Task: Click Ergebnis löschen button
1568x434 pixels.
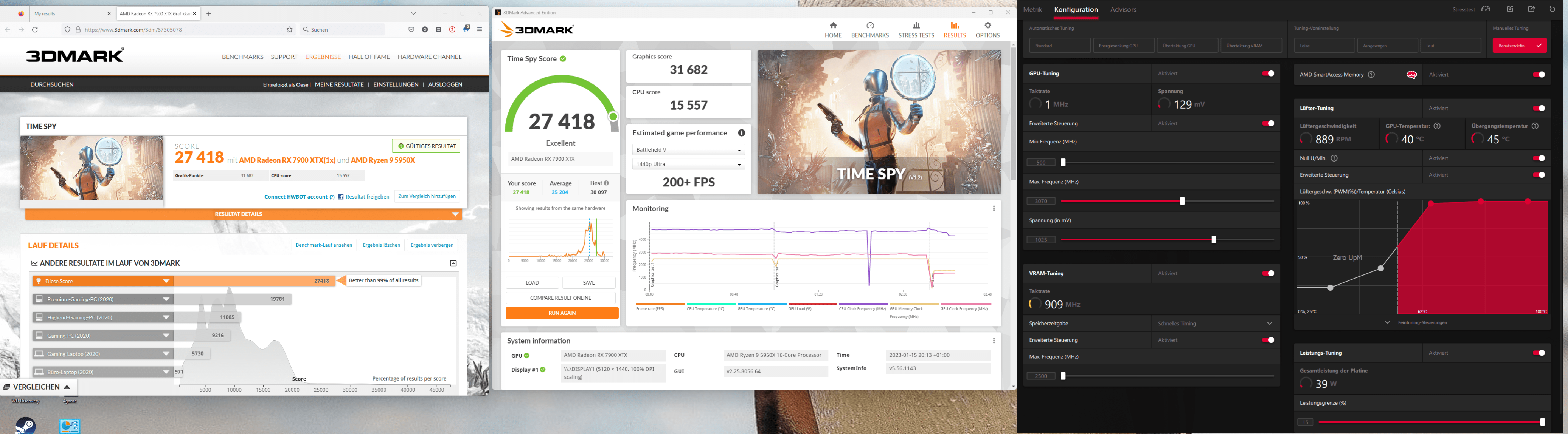Action: point(381,245)
